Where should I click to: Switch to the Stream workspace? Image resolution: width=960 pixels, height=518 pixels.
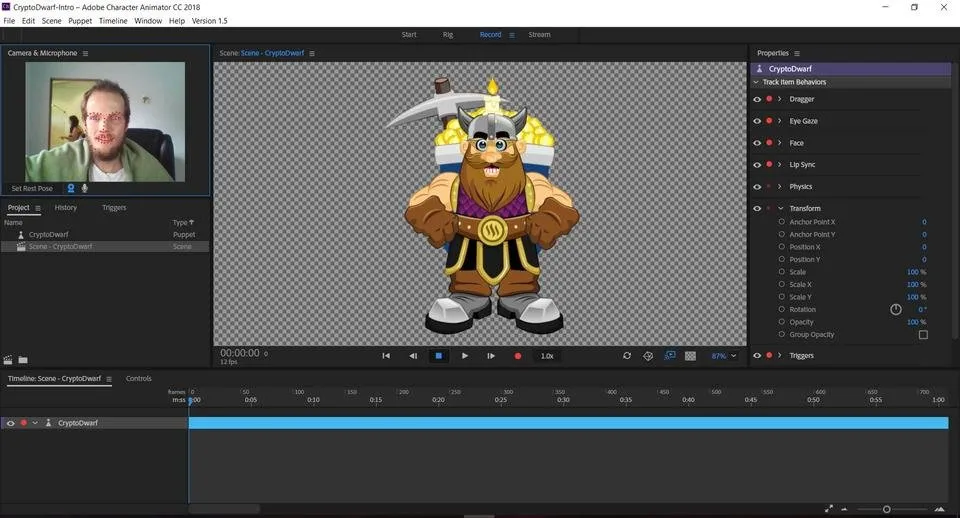539,35
